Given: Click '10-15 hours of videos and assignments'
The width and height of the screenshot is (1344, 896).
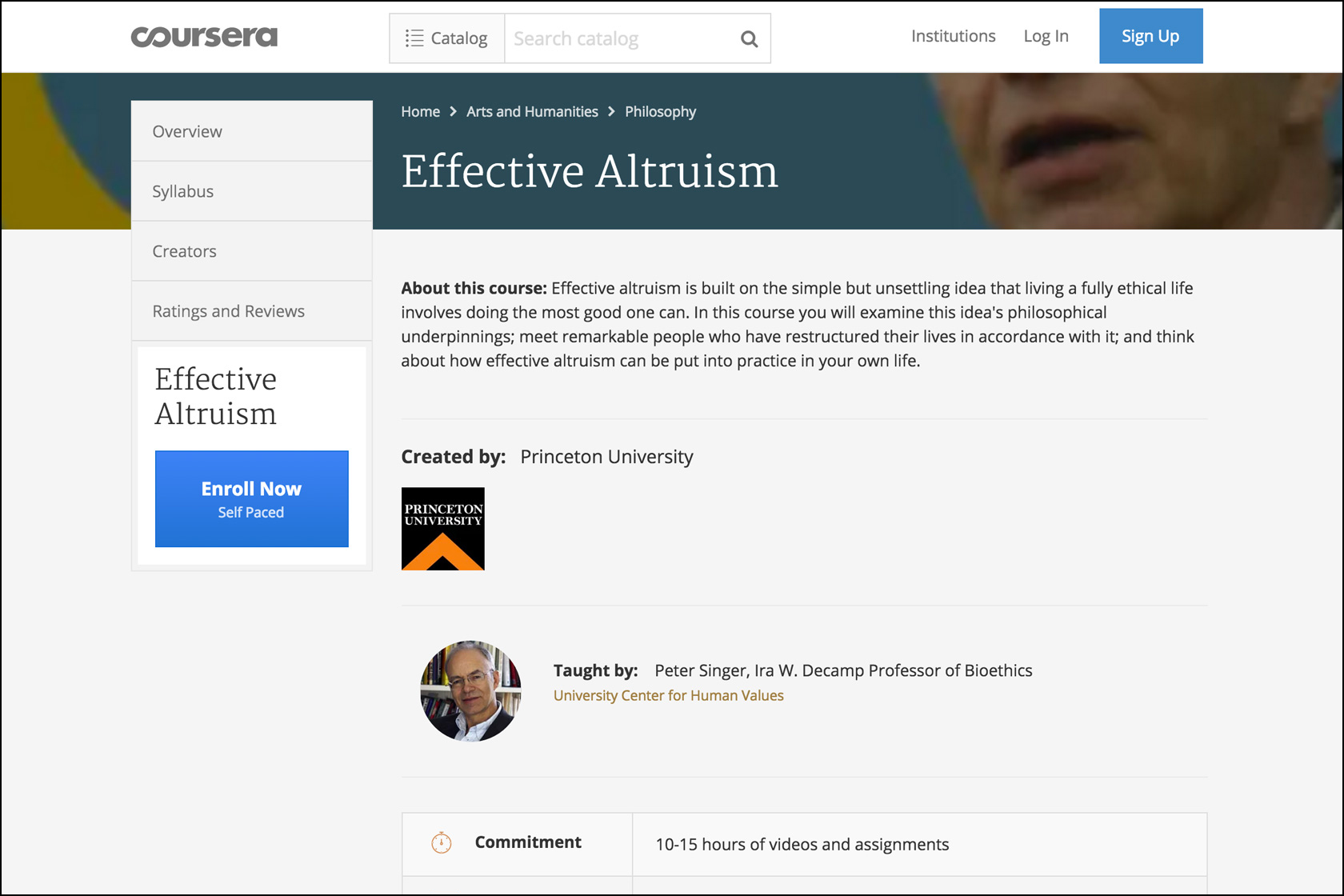Looking at the screenshot, I should coord(802,845).
